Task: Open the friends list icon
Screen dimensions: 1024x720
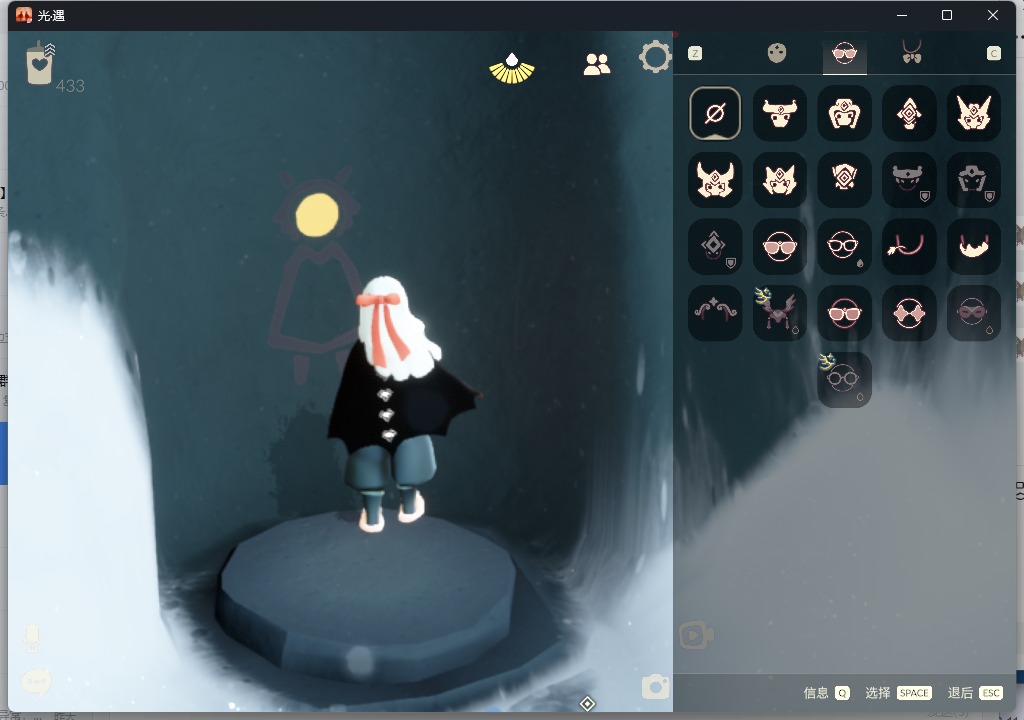Action: pyautogui.click(x=597, y=65)
